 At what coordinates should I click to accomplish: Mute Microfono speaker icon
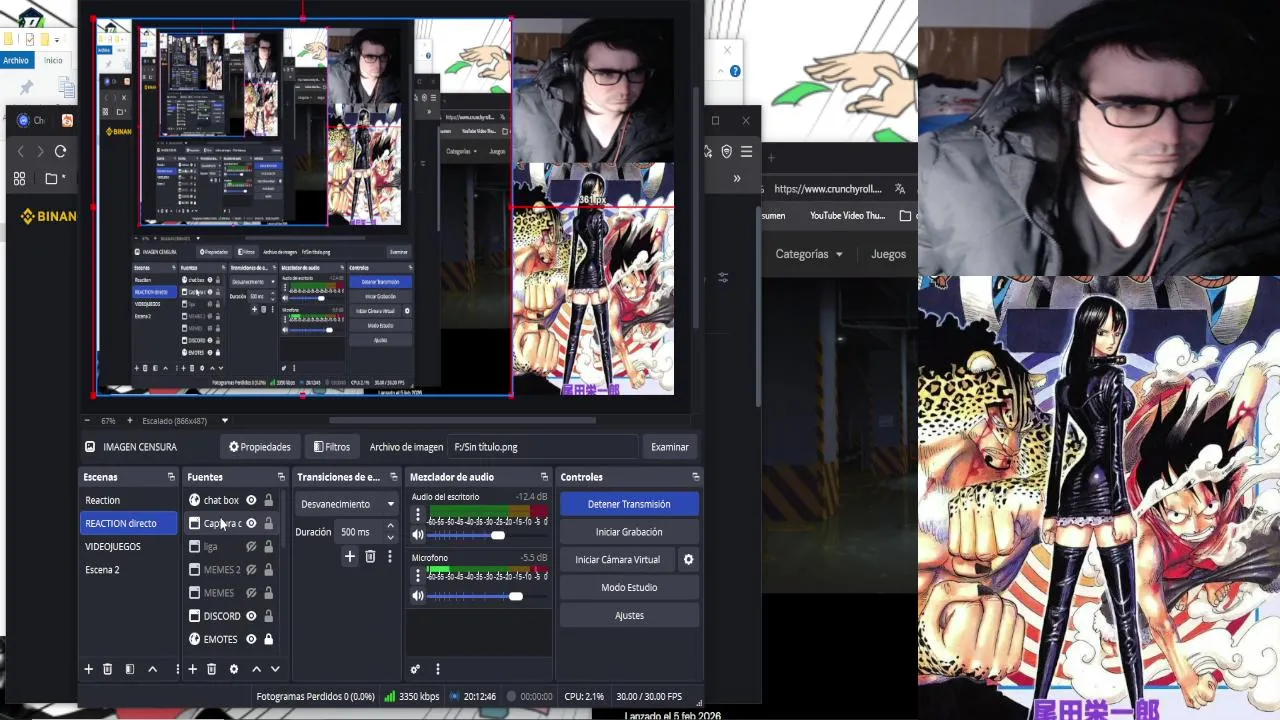click(418, 596)
